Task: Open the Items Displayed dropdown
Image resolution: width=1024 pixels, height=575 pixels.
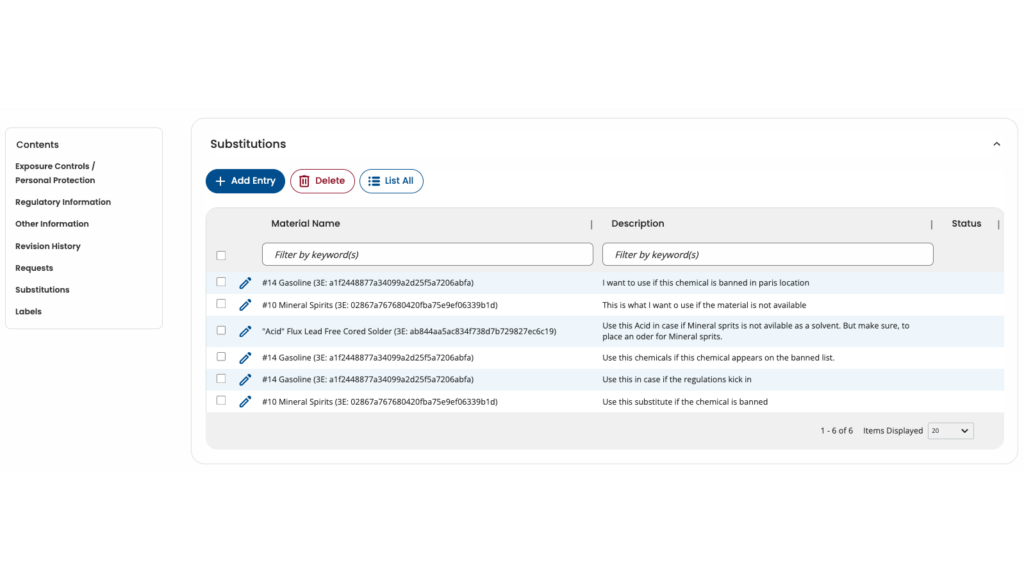Action: click(950, 431)
